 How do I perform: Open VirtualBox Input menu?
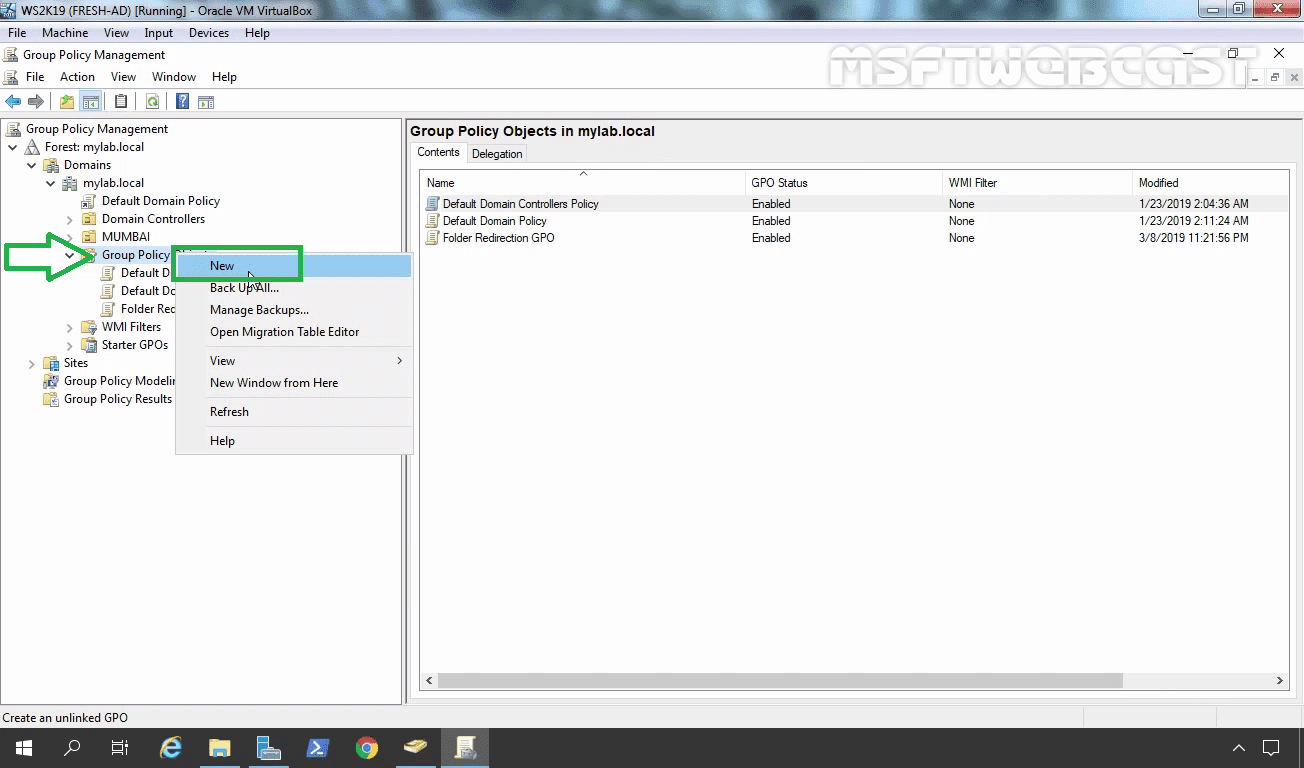pyautogui.click(x=158, y=33)
